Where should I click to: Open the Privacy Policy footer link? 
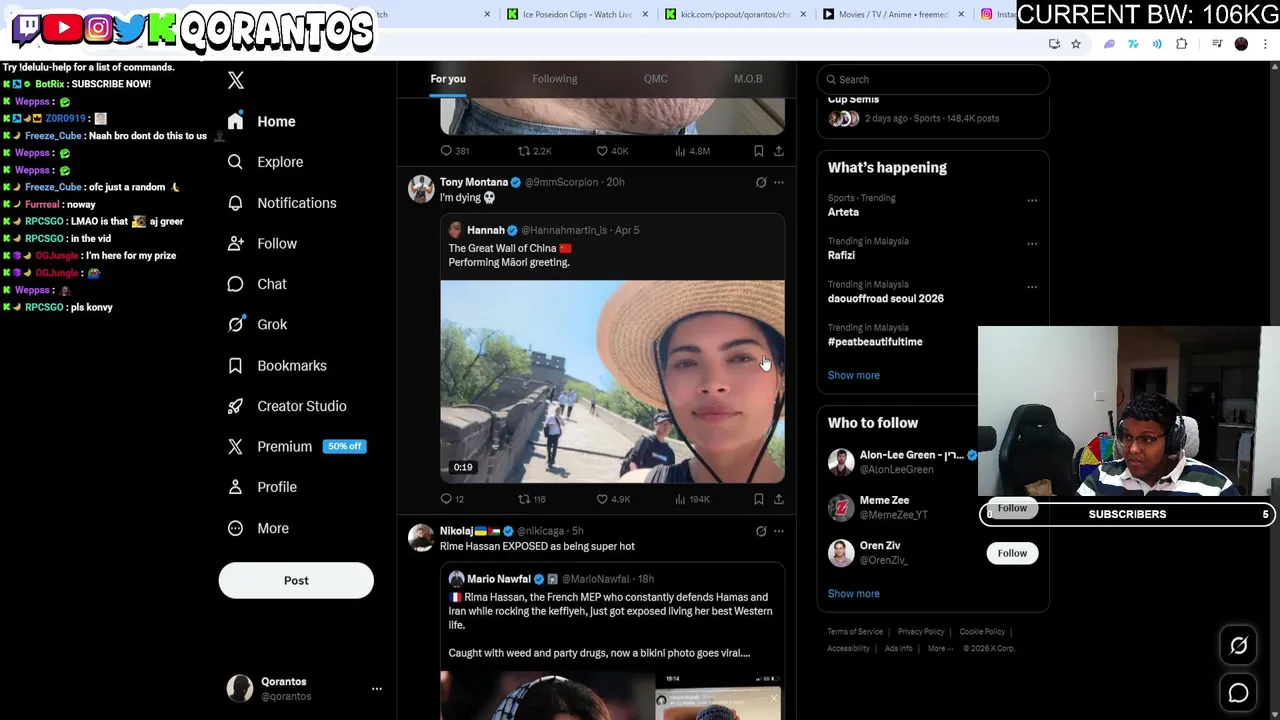pyautogui.click(x=921, y=632)
